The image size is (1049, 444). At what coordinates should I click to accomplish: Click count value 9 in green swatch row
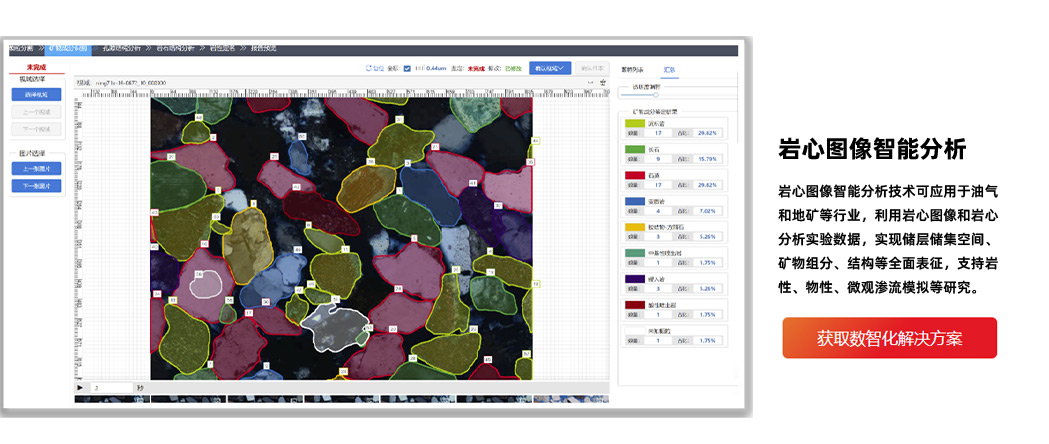[658, 158]
